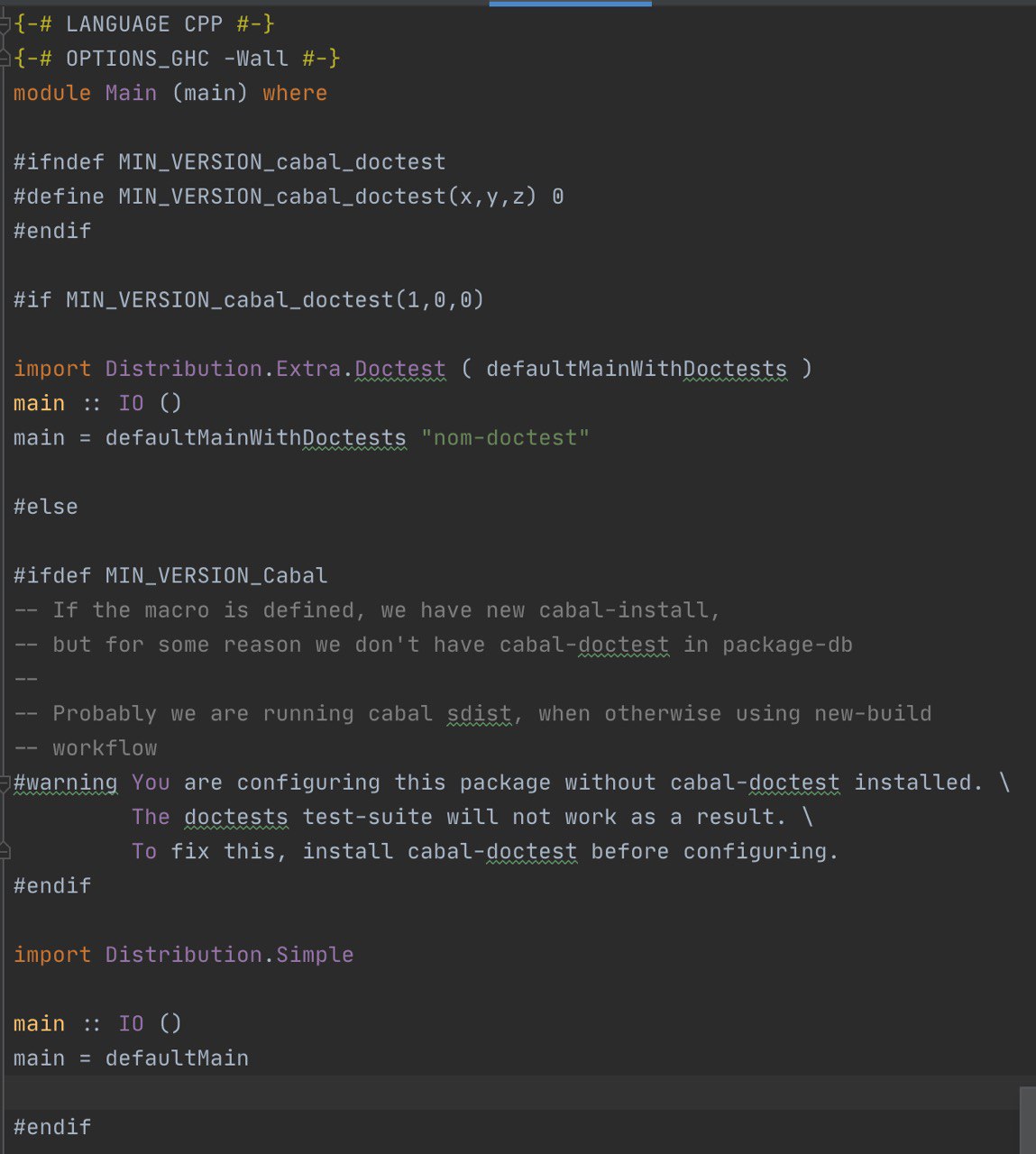Place cursor on 'LANGUAGE CPP' pragma text

click(144, 24)
